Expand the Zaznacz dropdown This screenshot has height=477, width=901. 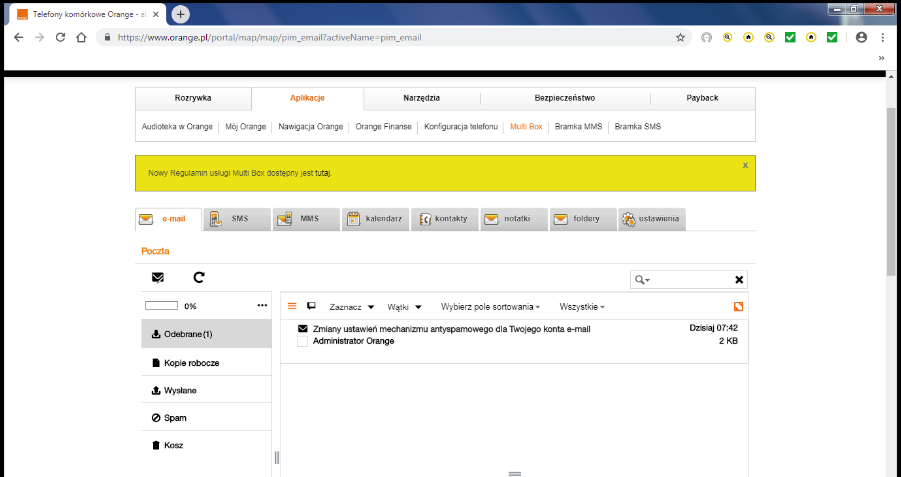pos(351,307)
